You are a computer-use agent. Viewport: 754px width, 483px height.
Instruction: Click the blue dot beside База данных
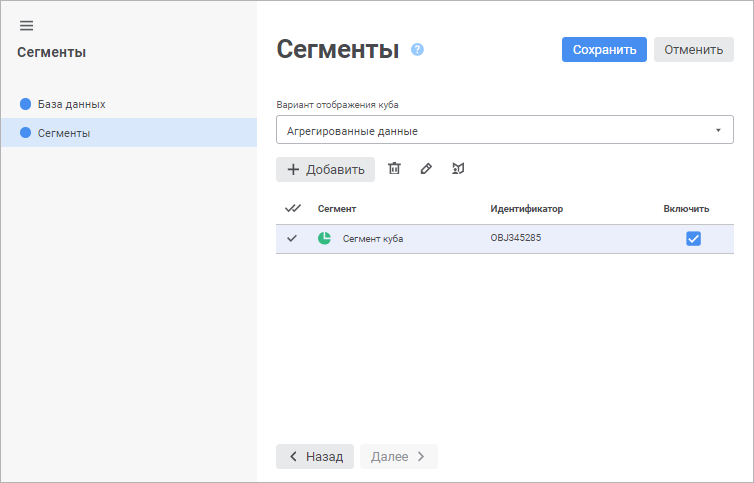[x=26, y=104]
